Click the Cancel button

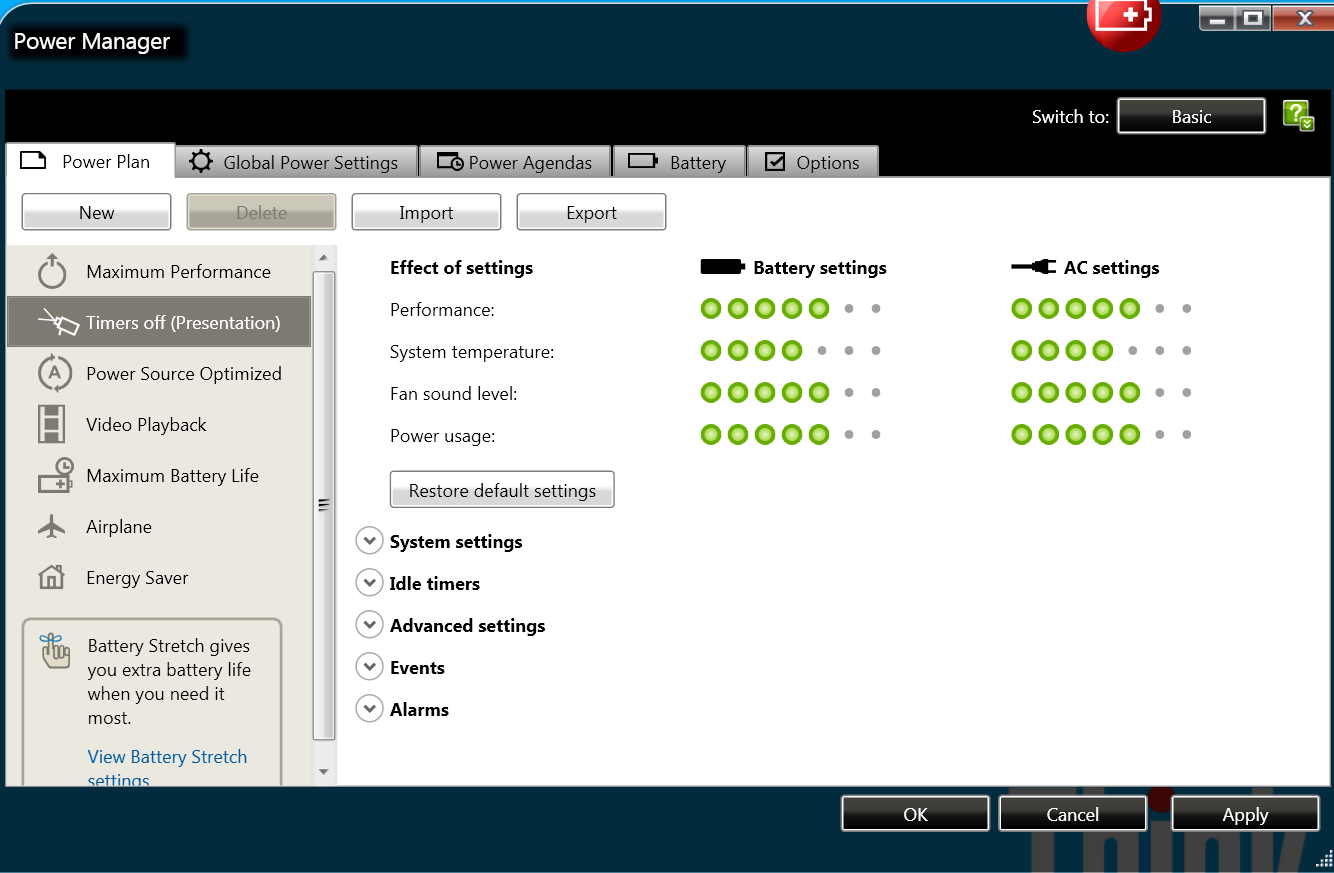(x=1072, y=814)
